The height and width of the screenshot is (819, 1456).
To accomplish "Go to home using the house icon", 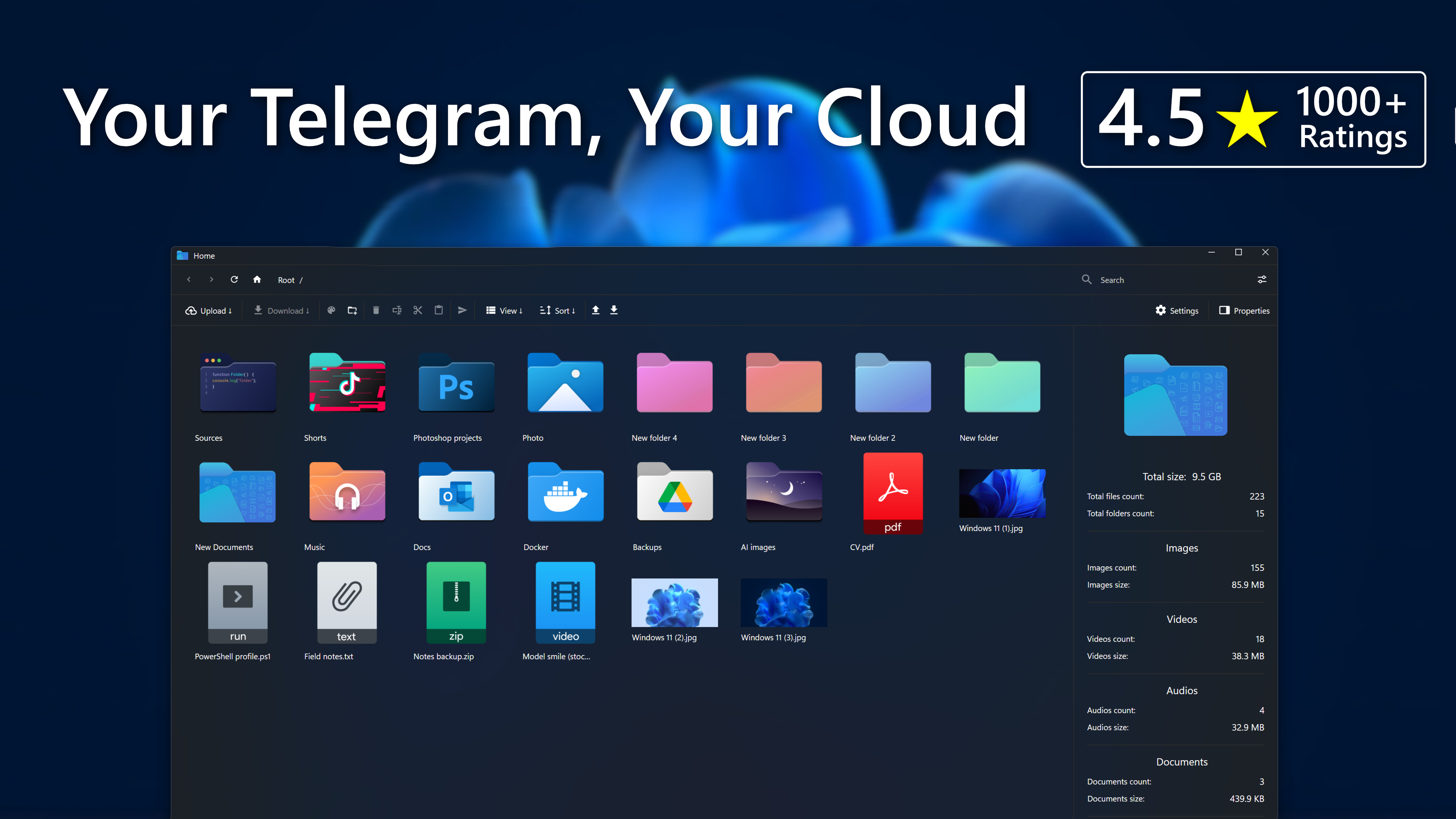I will (257, 279).
